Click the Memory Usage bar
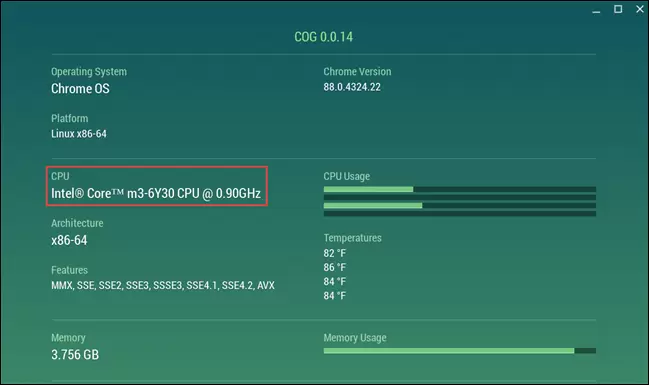 tap(460, 351)
